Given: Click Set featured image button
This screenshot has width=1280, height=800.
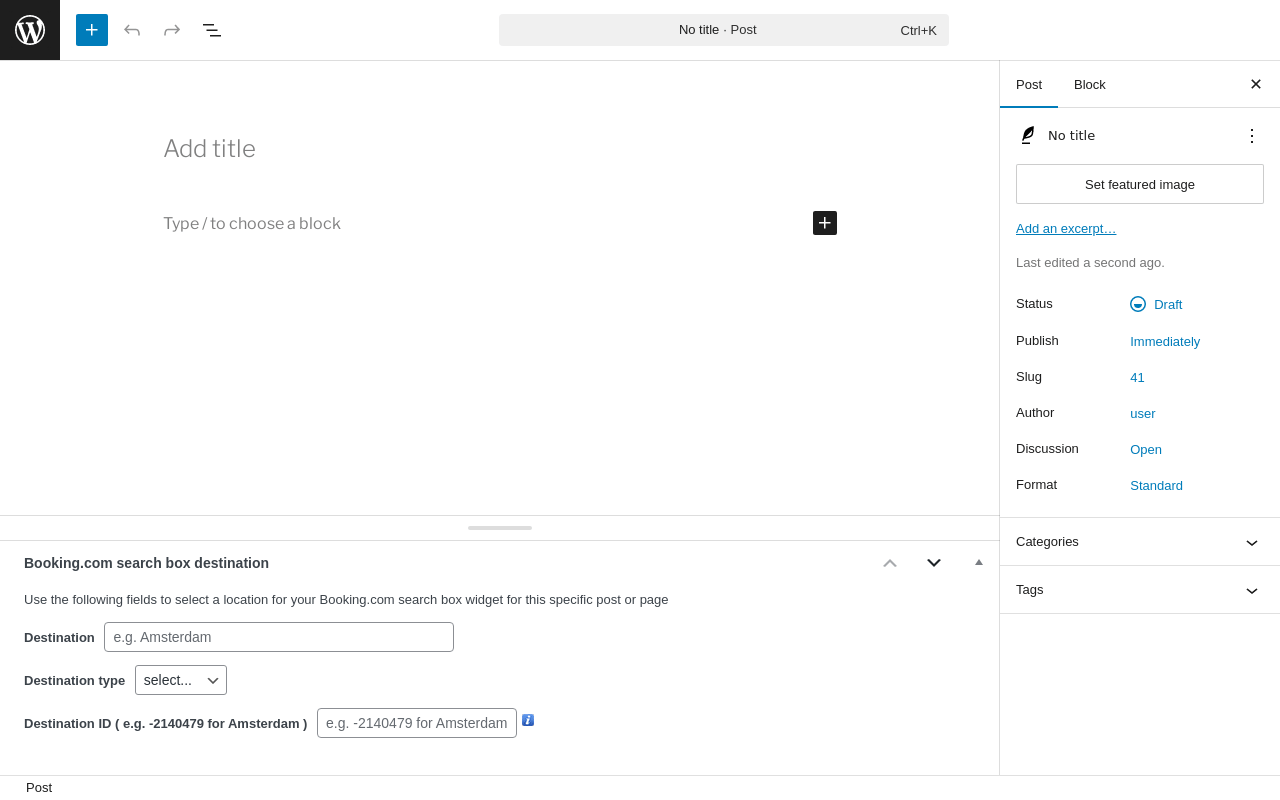Looking at the screenshot, I should coord(1140,184).
